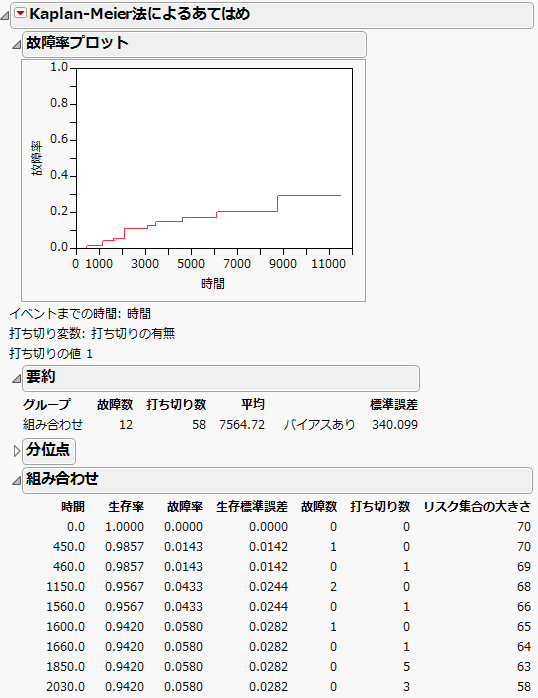Click the 時間 column header in 組み合わせ table
Image resolution: width=538 pixels, height=698 pixels.
coord(73,506)
